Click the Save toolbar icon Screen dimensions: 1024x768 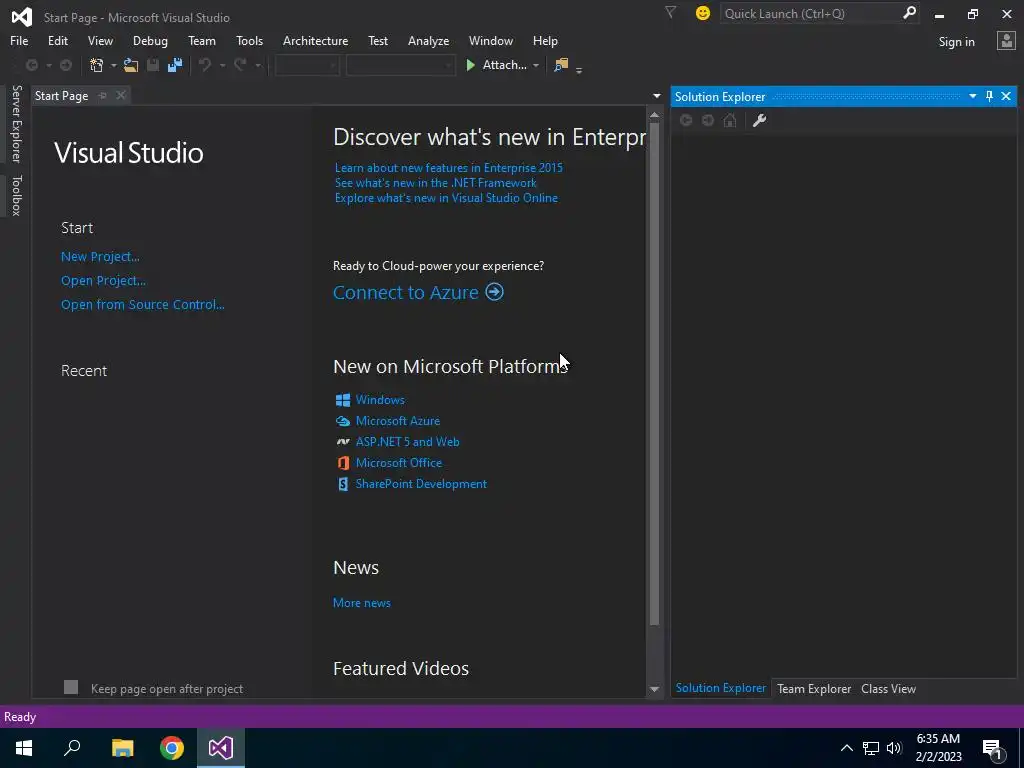click(x=153, y=65)
